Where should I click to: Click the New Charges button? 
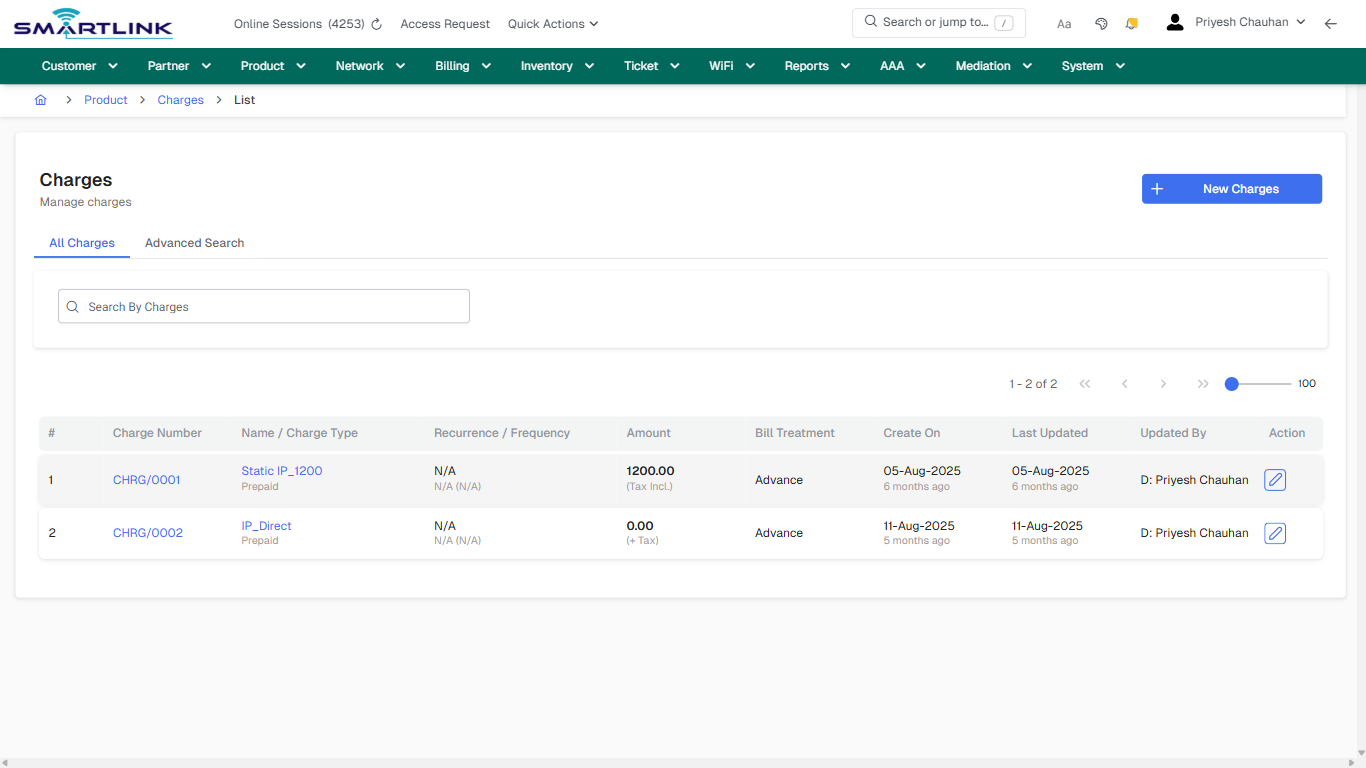click(x=1231, y=188)
